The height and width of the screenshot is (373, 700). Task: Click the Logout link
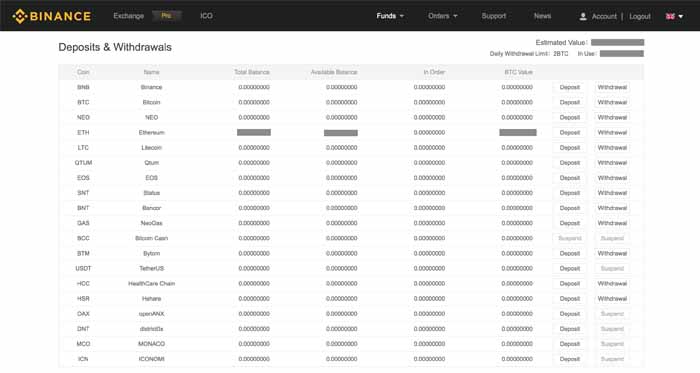[x=640, y=16]
